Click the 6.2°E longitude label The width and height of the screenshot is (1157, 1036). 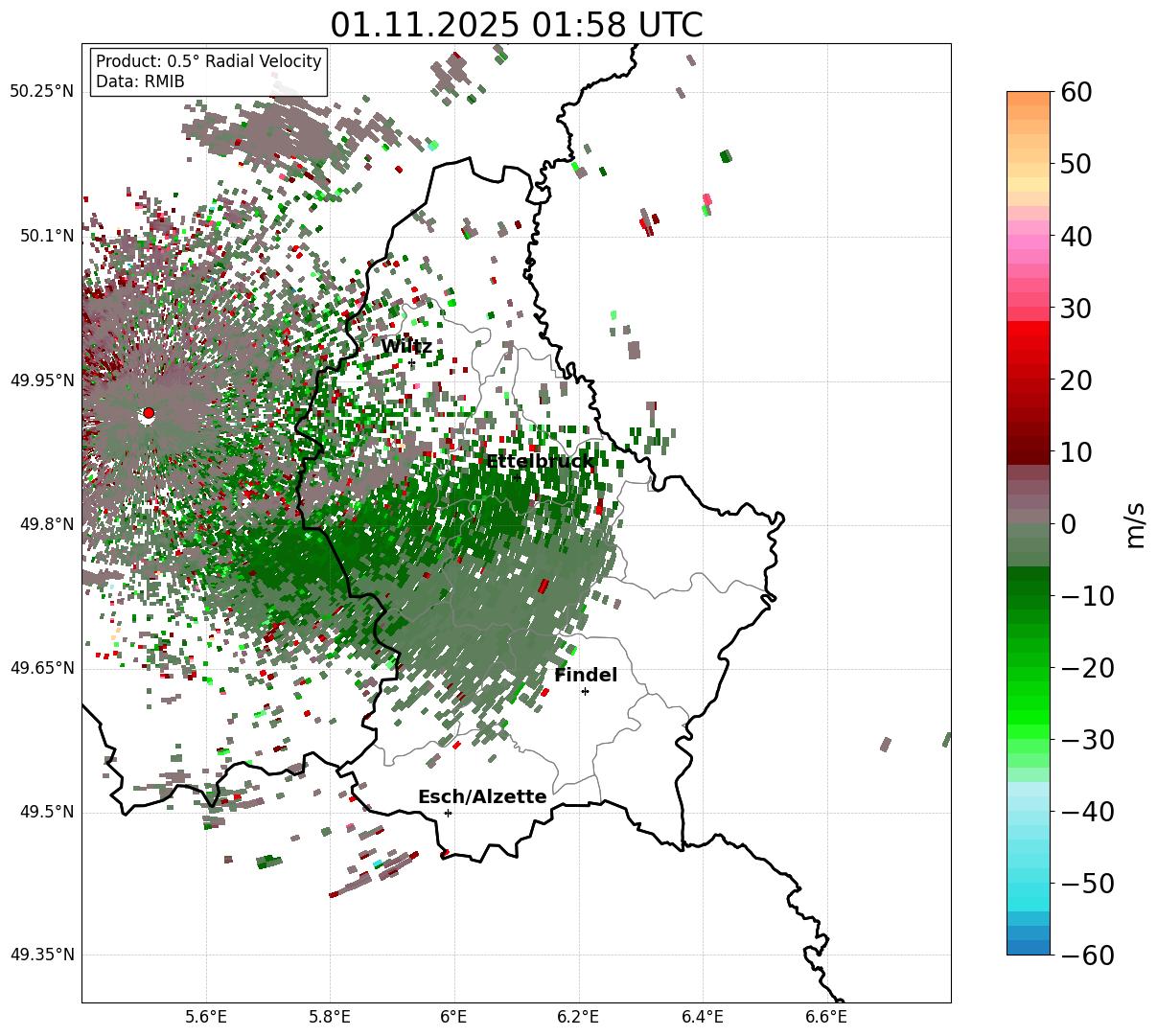pyautogui.click(x=579, y=1017)
